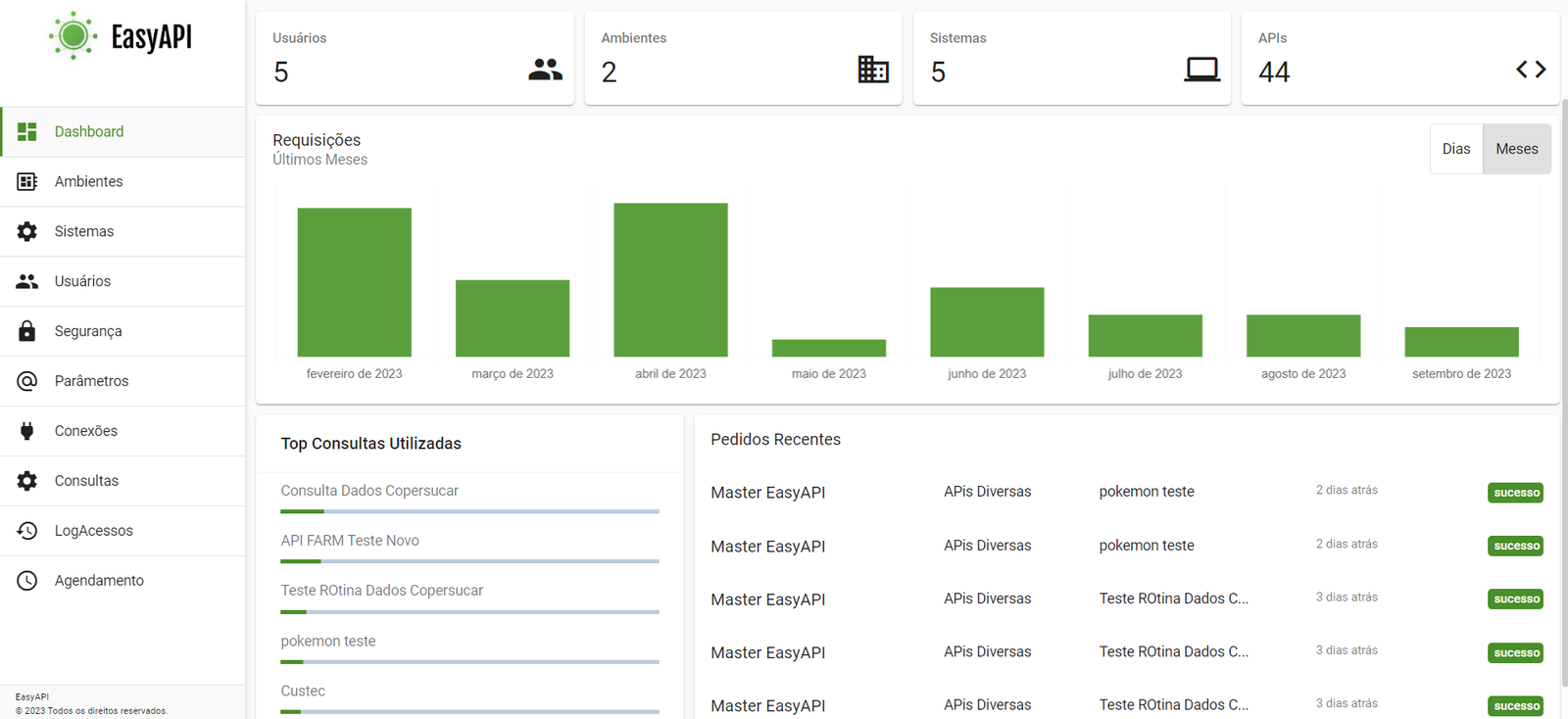Click the Ambientes count value 2

610,72
